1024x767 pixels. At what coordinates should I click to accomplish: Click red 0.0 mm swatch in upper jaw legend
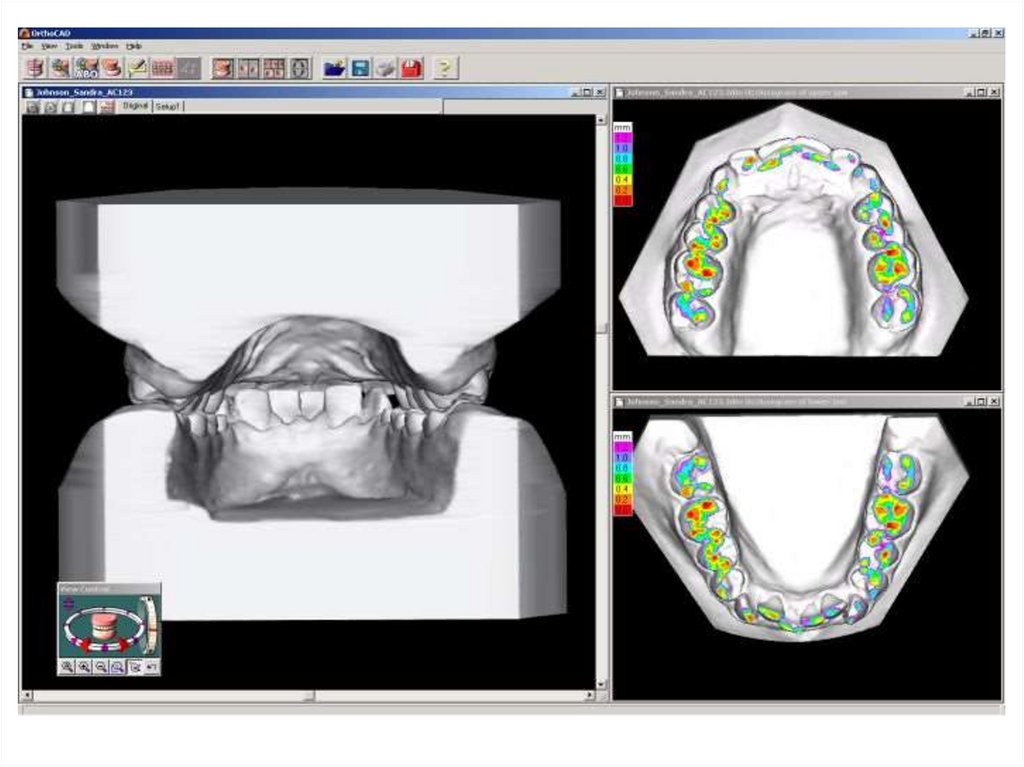[x=622, y=200]
